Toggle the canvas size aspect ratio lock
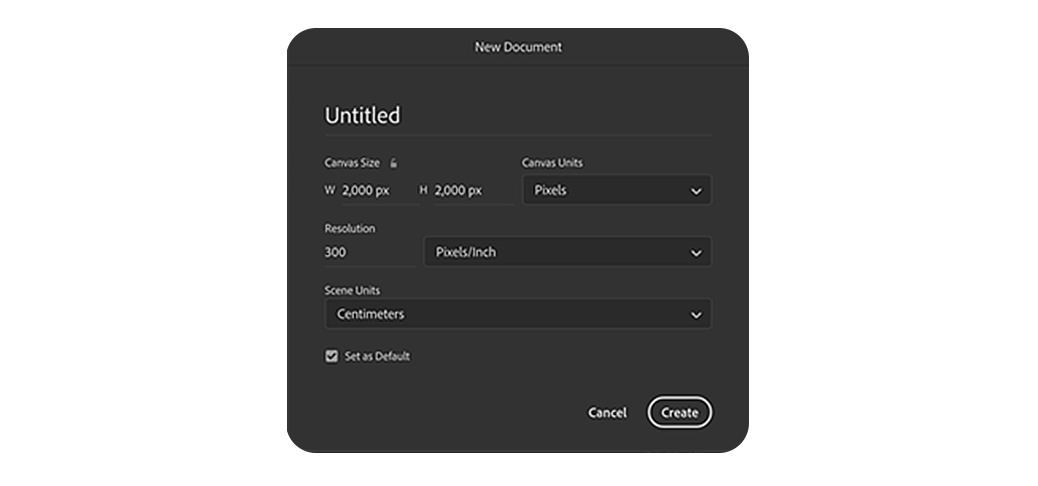This screenshot has height=486, width=1038. click(x=393, y=163)
